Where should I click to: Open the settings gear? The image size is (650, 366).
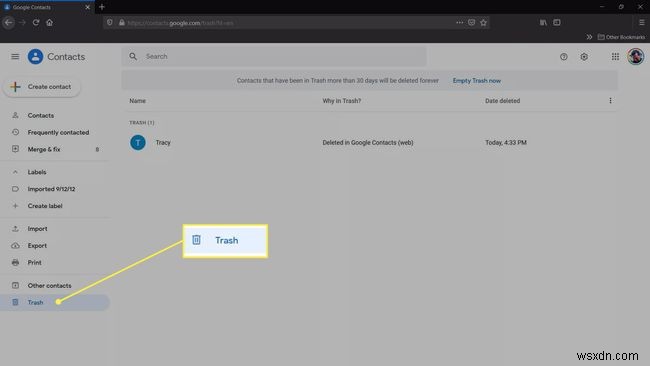[584, 57]
